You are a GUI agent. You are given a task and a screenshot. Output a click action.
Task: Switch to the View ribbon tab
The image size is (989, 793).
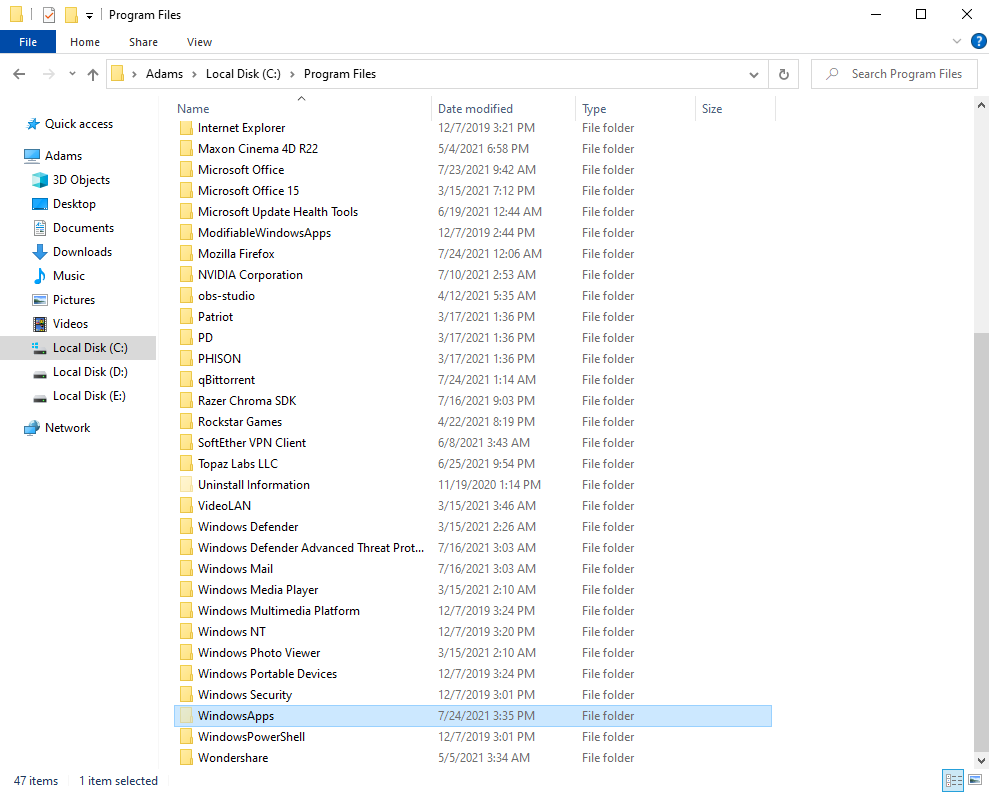point(199,42)
